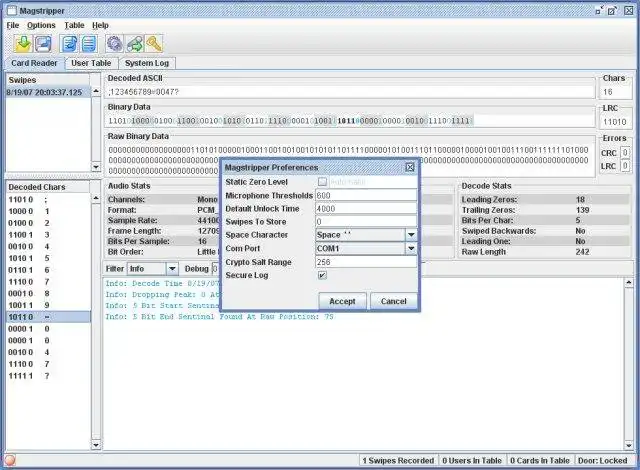Click the Magstripper window icon in title bar
640x470 pixels.
[x=12, y=11]
